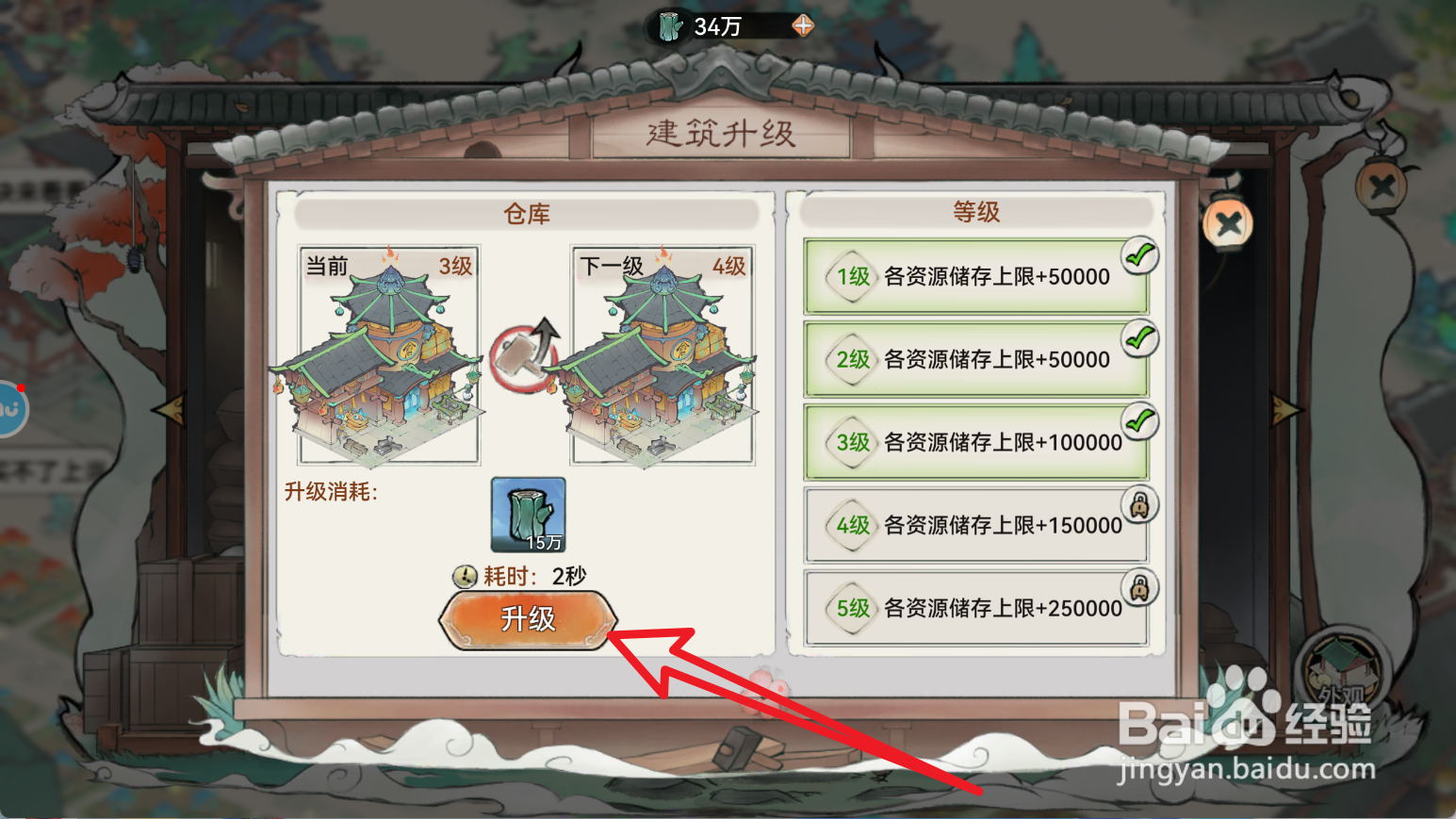Viewport: 1456px width, 819px height.
Task: Tap the plus icon next to 34万
Action: click(803, 25)
